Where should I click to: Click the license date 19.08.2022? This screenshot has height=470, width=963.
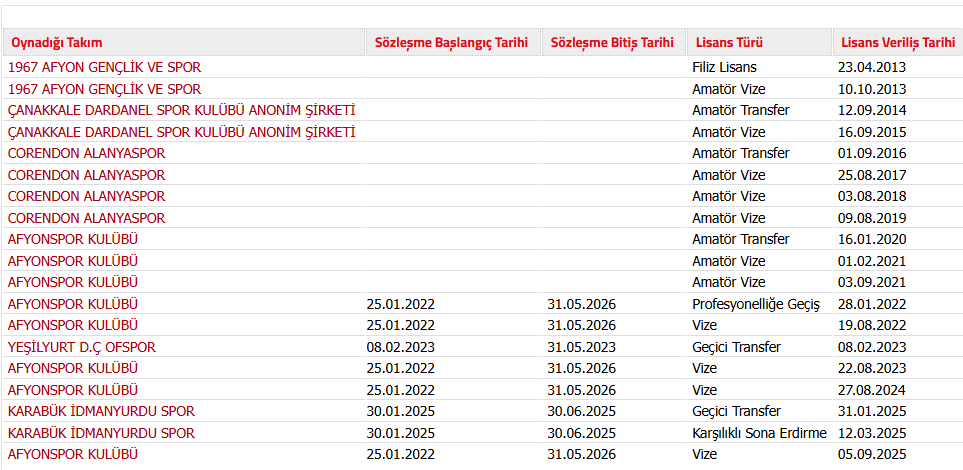[x=872, y=325]
